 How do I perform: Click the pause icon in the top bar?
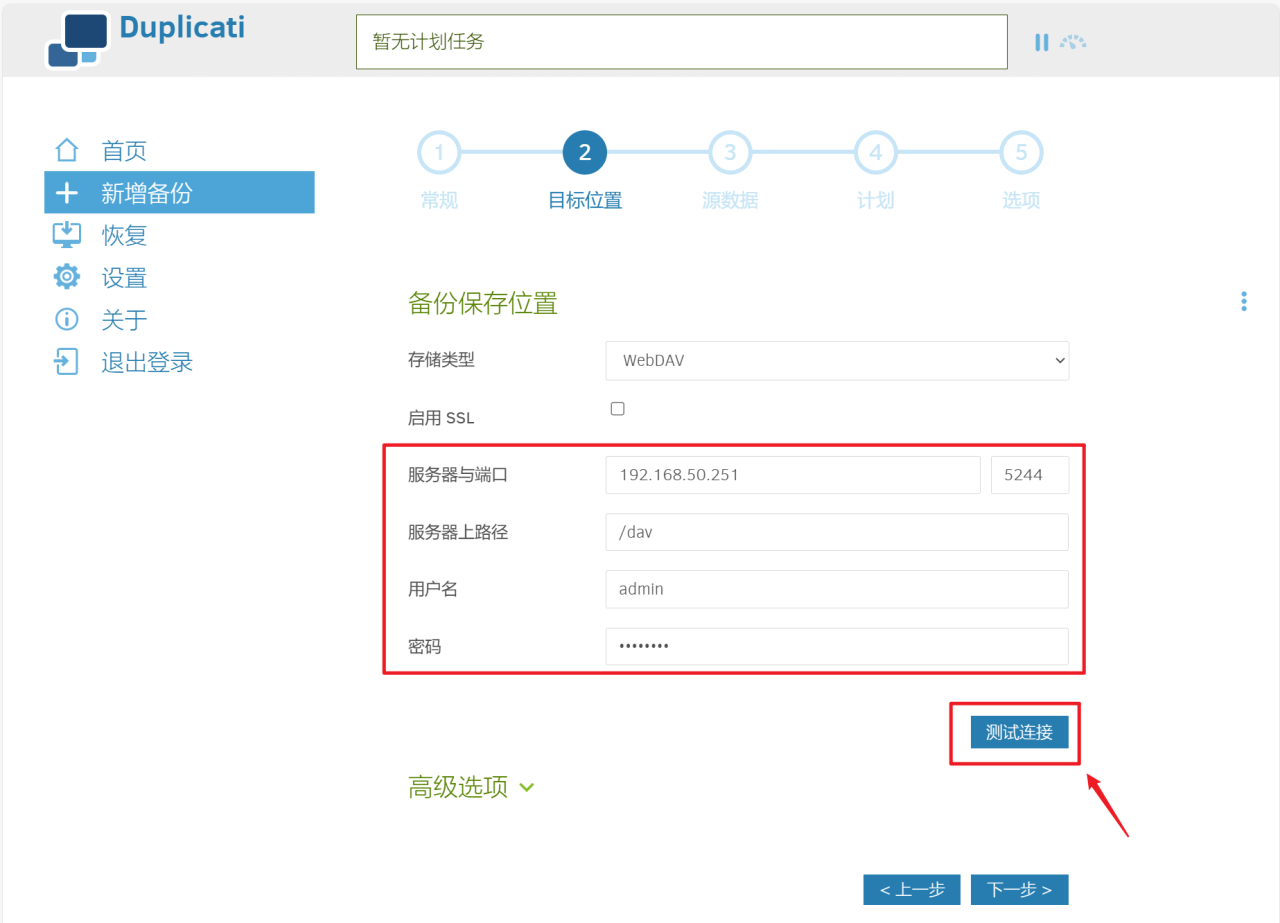[1041, 41]
